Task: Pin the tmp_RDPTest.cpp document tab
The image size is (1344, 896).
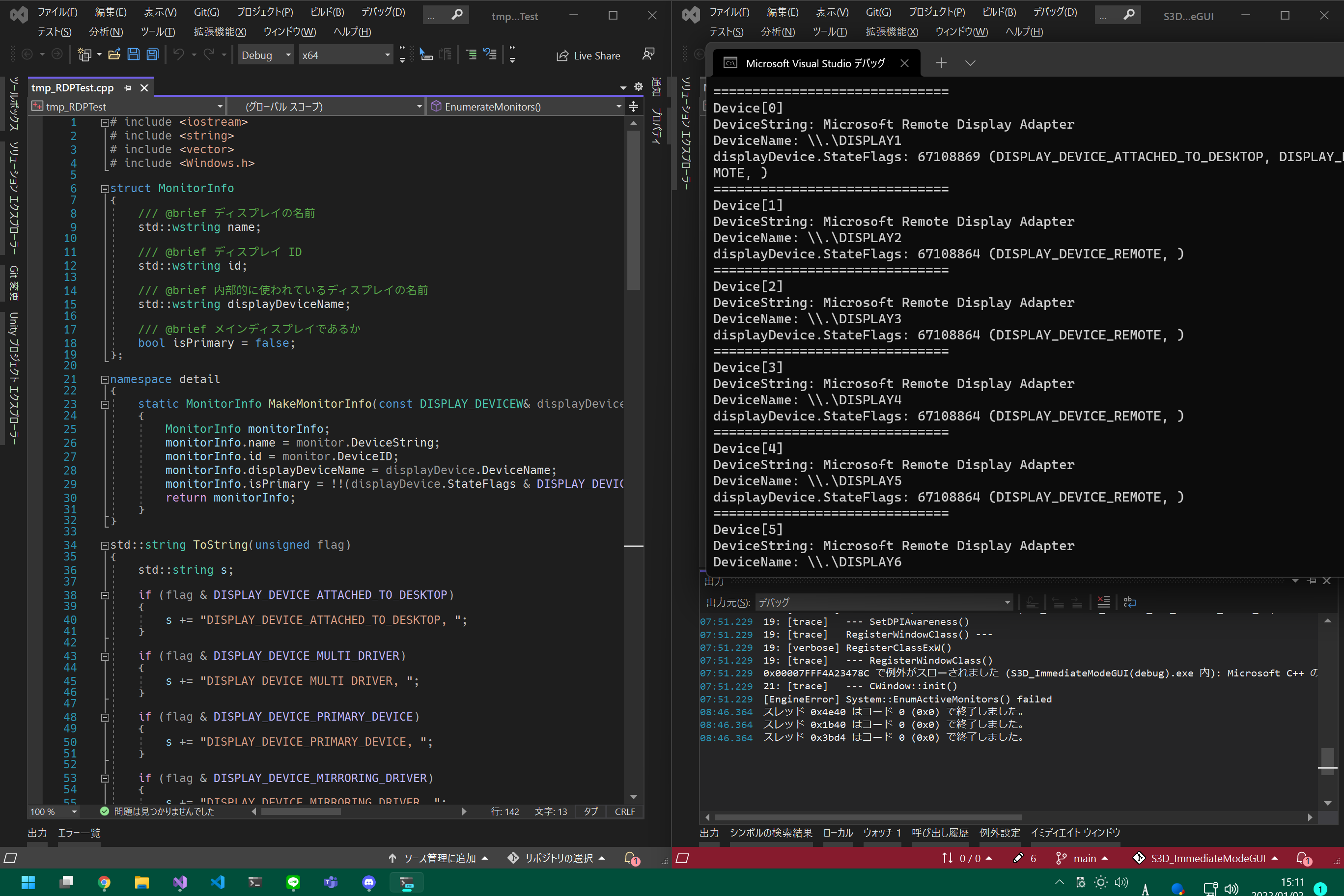Action: tap(127, 87)
